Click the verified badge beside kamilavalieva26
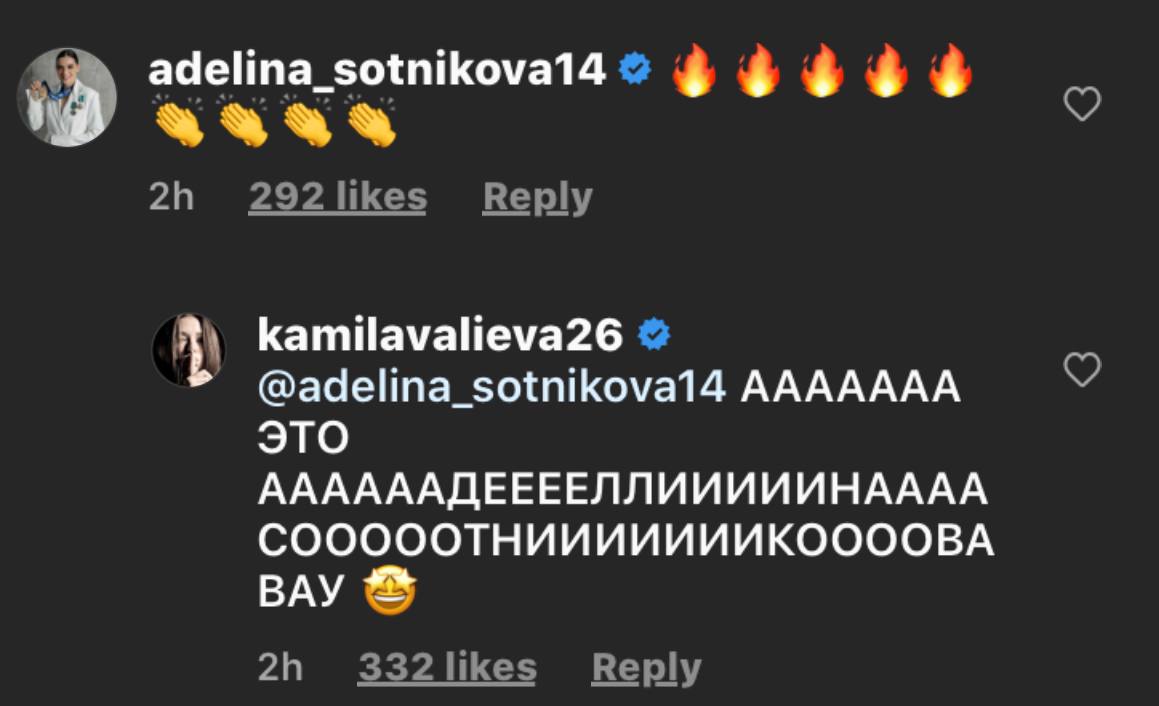This screenshot has width=1159, height=706. 654,336
